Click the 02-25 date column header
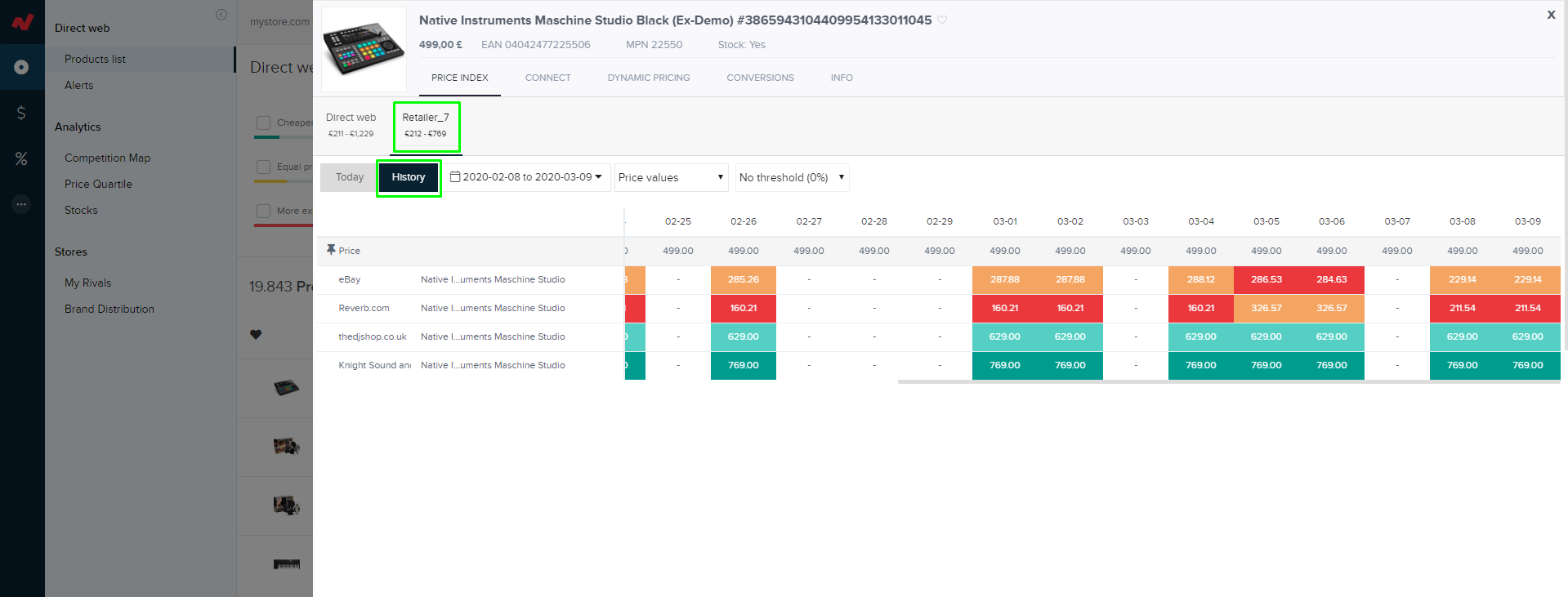The width and height of the screenshot is (1568, 597). (678, 221)
